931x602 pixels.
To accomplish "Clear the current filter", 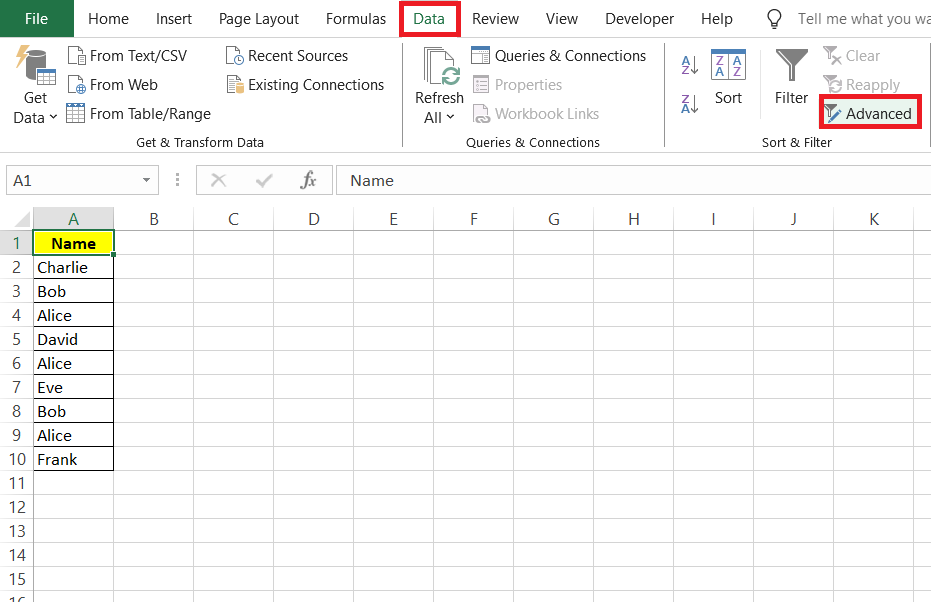I will coord(851,56).
